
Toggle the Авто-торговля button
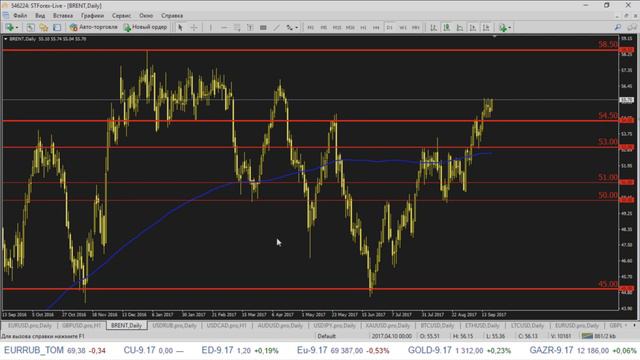point(93,27)
